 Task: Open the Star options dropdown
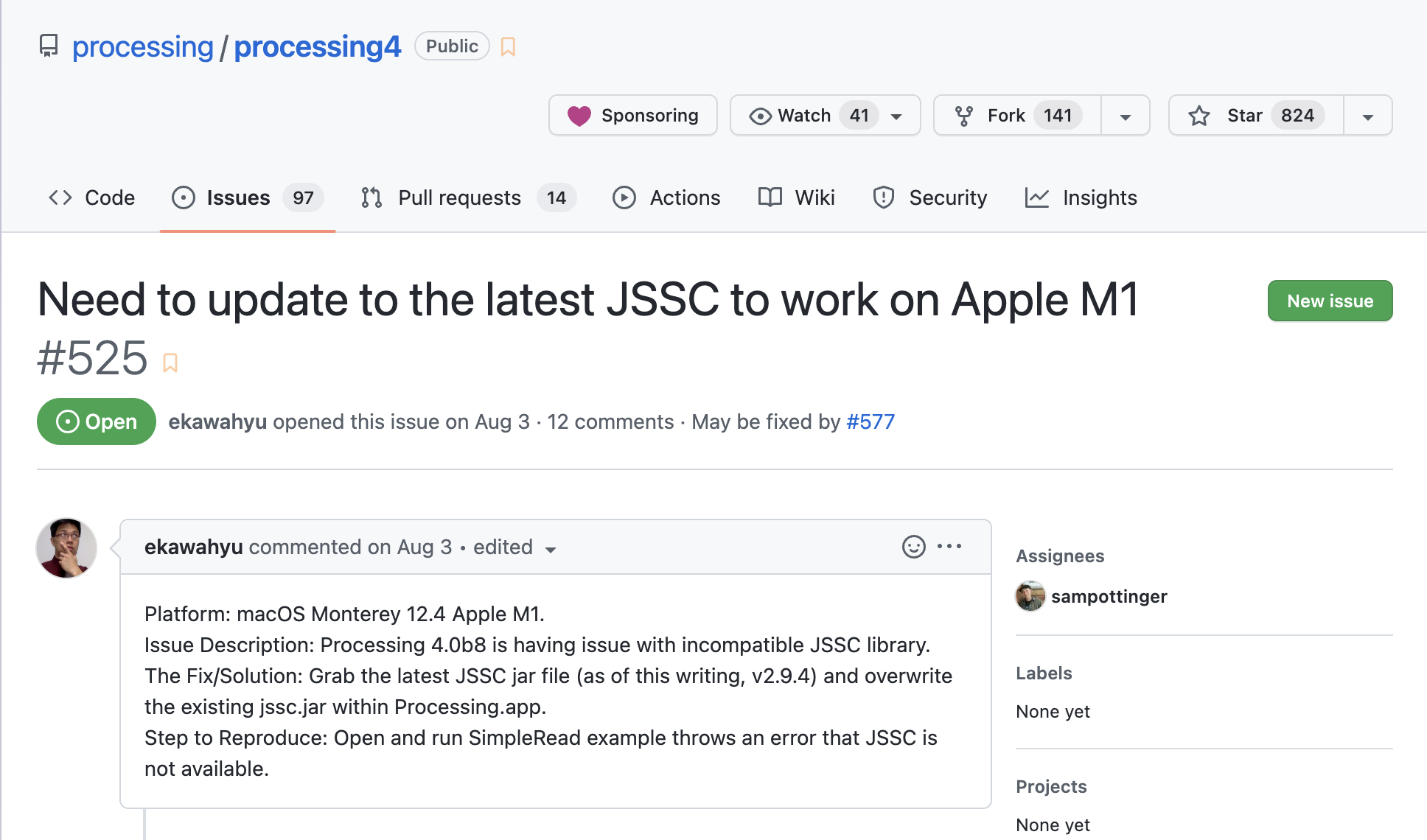(x=1368, y=116)
